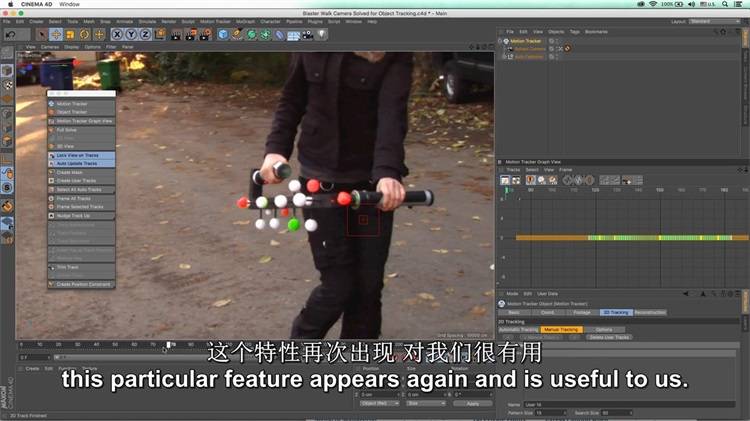Click the coordinate system icon after Z

click(x=160, y=34)
